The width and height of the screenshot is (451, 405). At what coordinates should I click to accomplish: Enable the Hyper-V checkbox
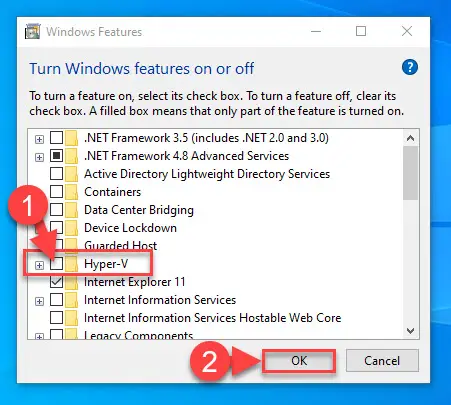click(x=56, y=264)
